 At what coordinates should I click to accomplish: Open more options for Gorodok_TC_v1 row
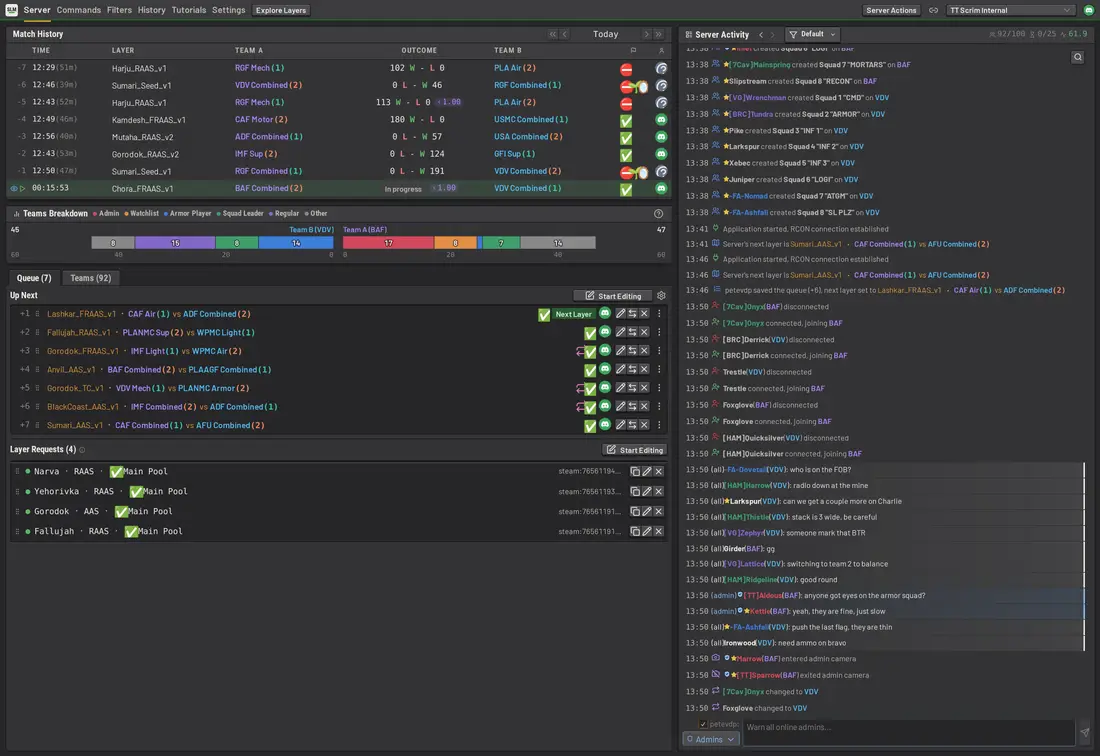659,387
